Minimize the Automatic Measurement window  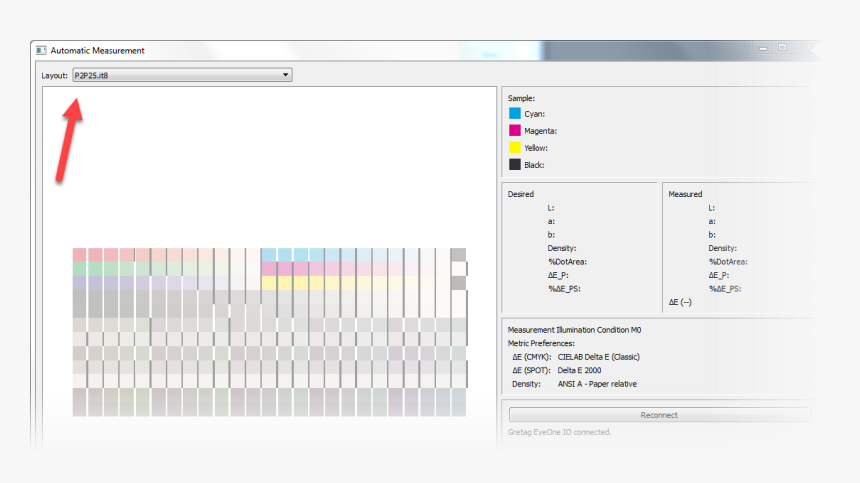763,47
